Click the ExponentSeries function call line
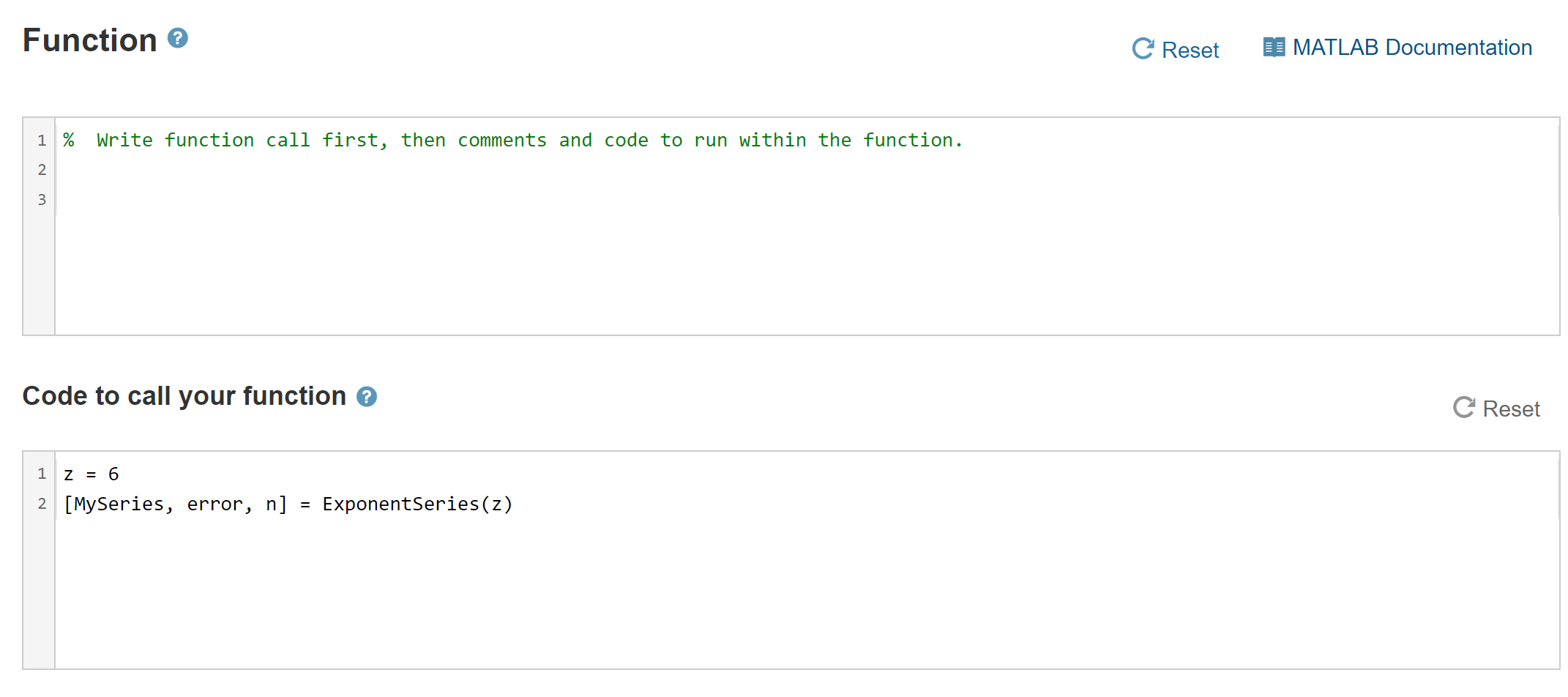 [x=288, y=504]
